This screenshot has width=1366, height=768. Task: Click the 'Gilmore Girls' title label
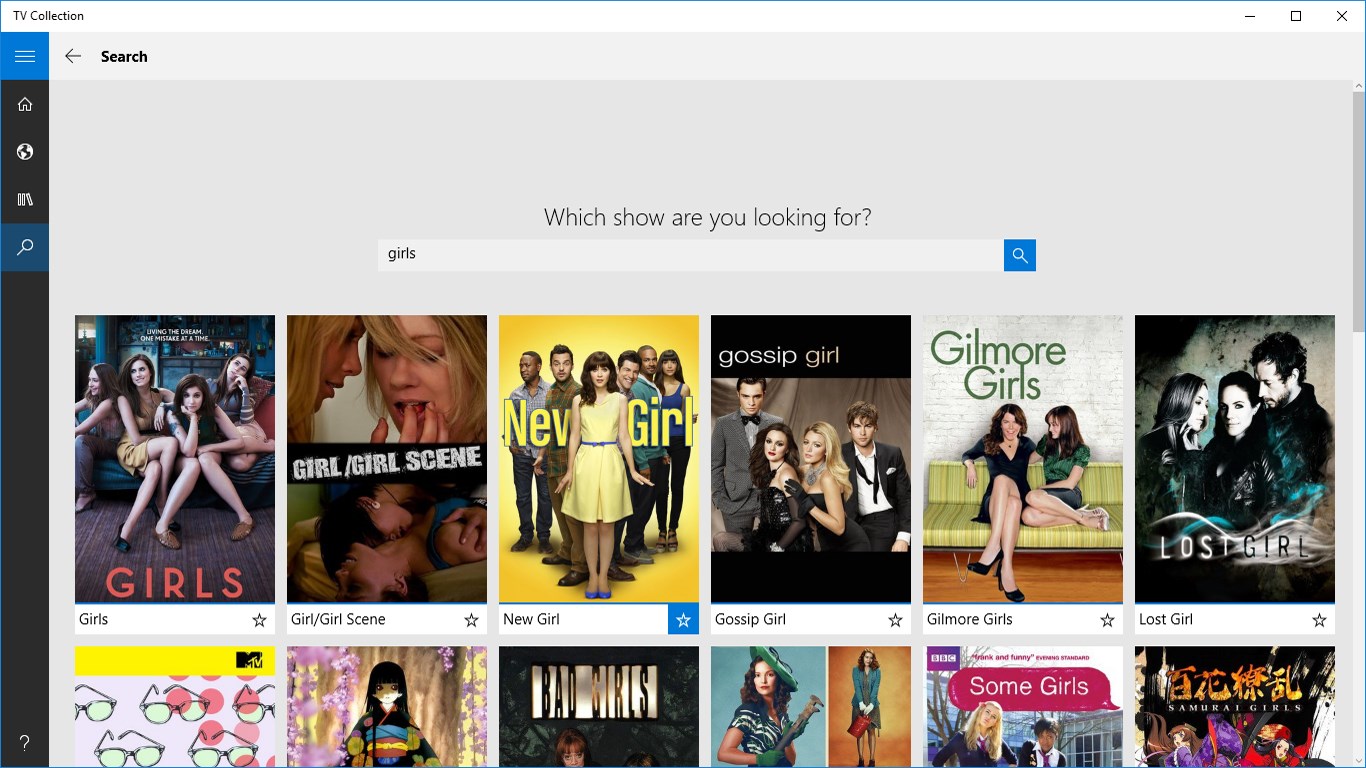pos(970,619)
